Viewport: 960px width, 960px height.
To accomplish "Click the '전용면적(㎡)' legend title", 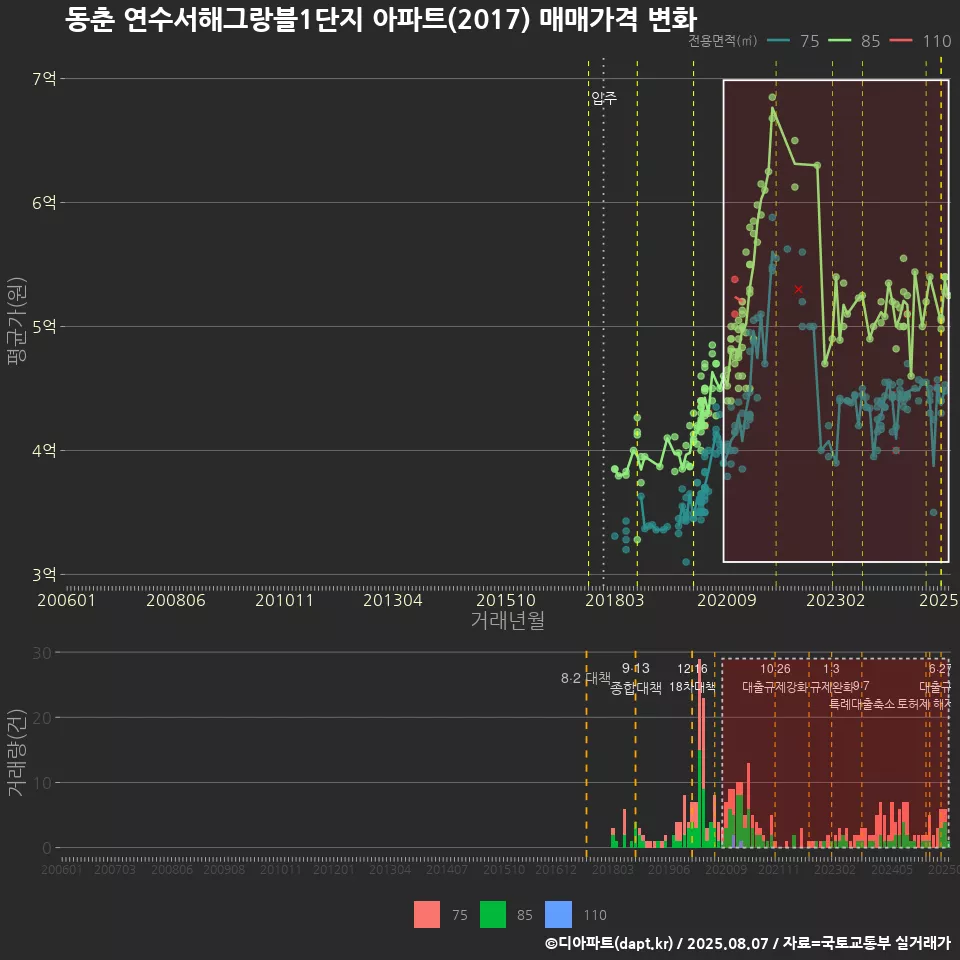I will point(722,41).
